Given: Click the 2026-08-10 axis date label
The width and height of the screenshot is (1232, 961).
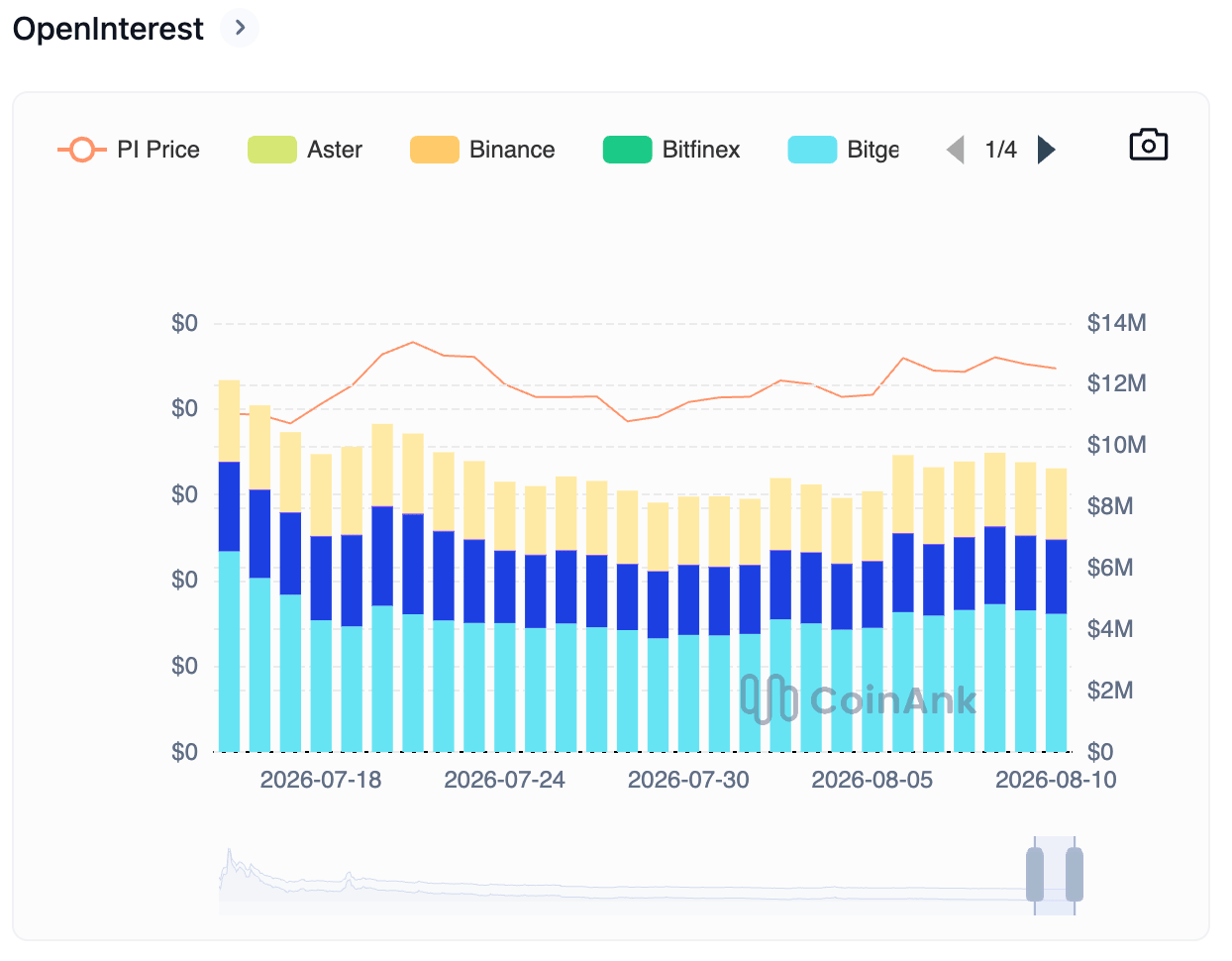Looking at the screenshot, I should pyautogui.click(x=1056, y=780).
